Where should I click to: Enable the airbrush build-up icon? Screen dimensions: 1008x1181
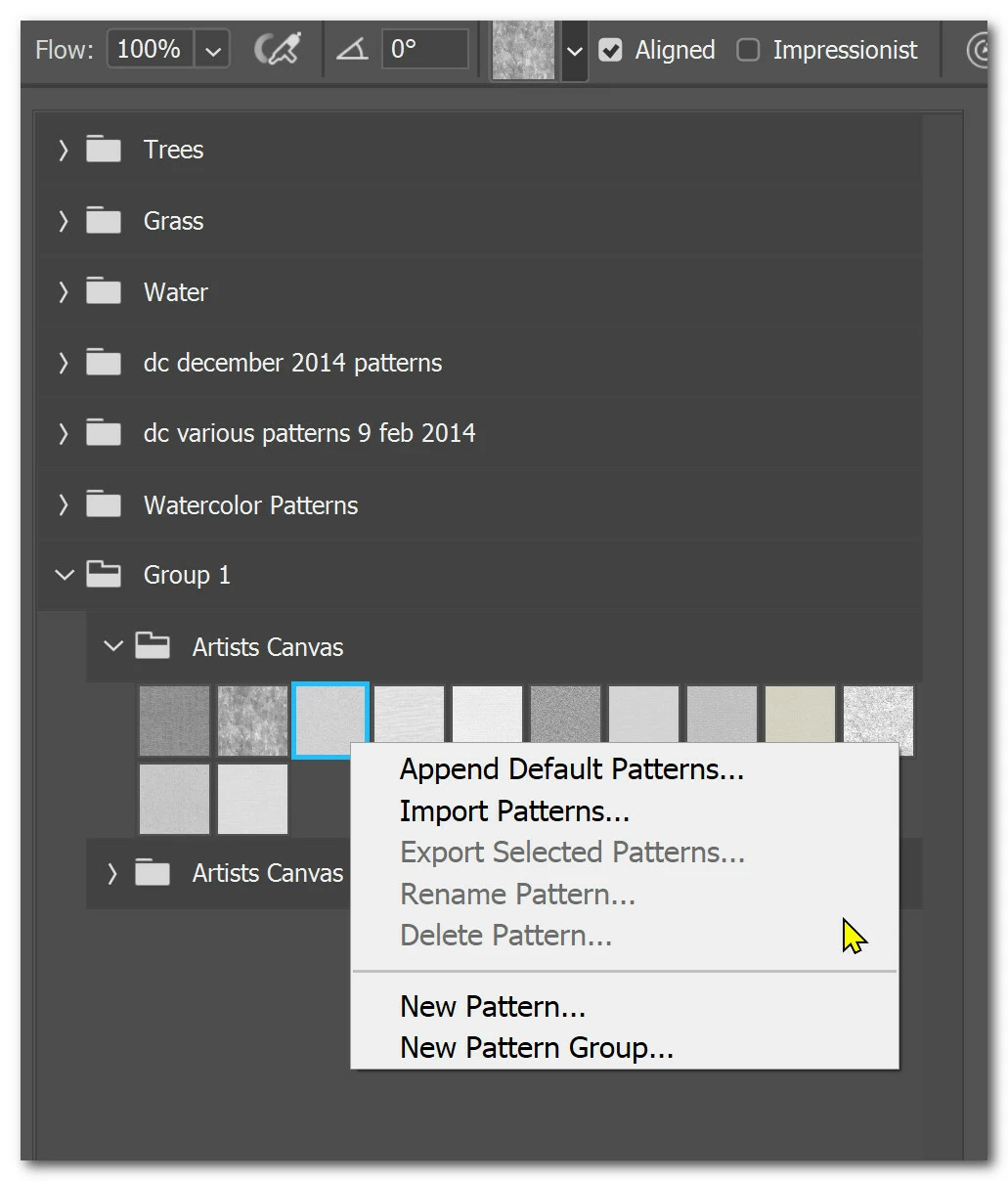[x=278, y=49]
